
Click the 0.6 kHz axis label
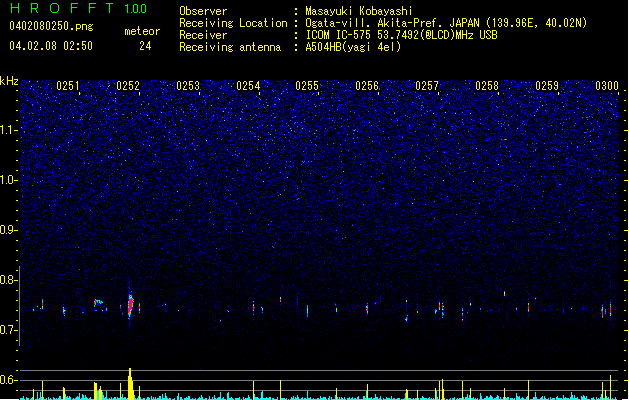[x=9, y=380]
